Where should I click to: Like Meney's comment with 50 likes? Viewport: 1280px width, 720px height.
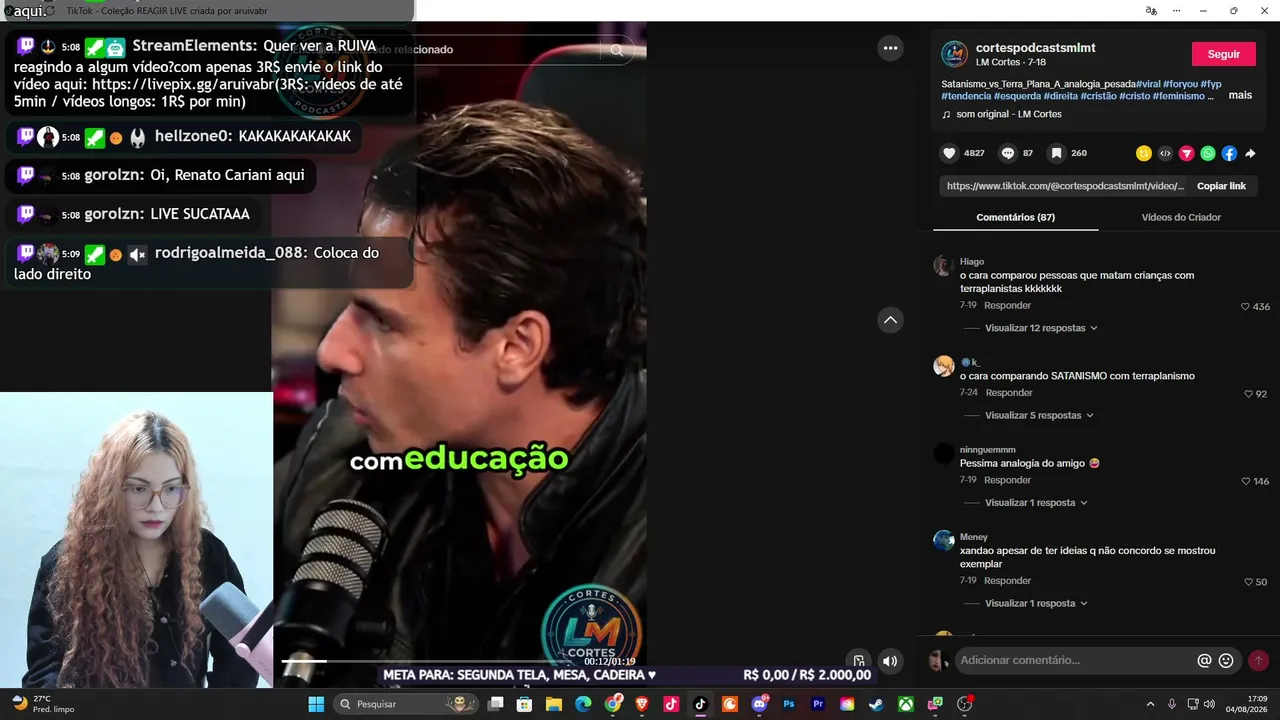tap(1248, 582)
